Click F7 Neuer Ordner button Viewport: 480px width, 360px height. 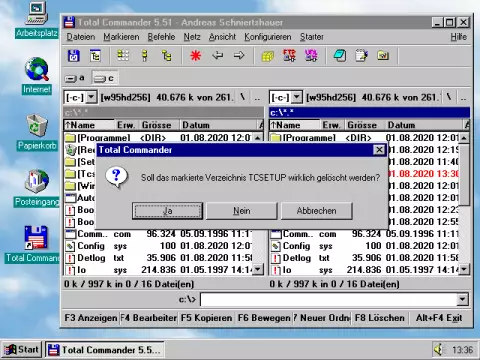322,318
